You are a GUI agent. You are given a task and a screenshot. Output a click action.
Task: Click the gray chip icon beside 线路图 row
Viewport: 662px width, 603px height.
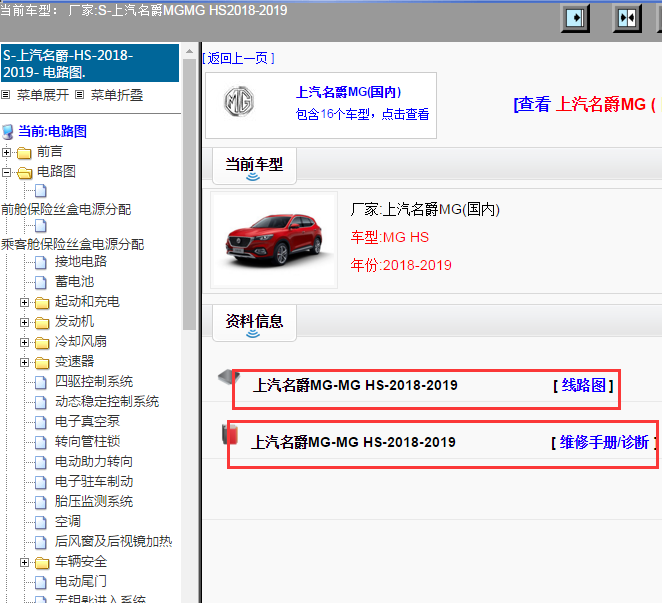tap(229, 377)
